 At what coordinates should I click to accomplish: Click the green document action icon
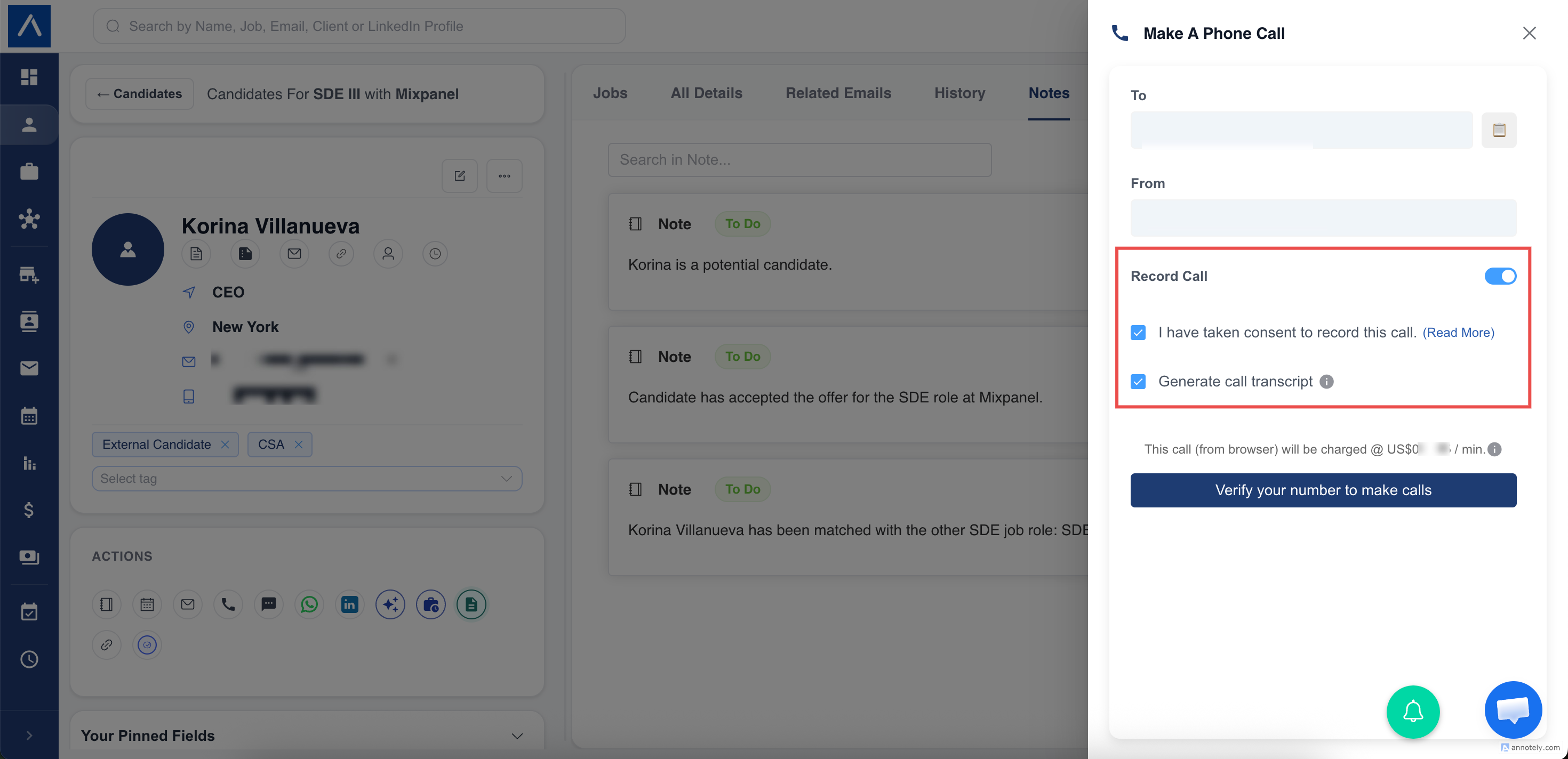click(471, 604)
